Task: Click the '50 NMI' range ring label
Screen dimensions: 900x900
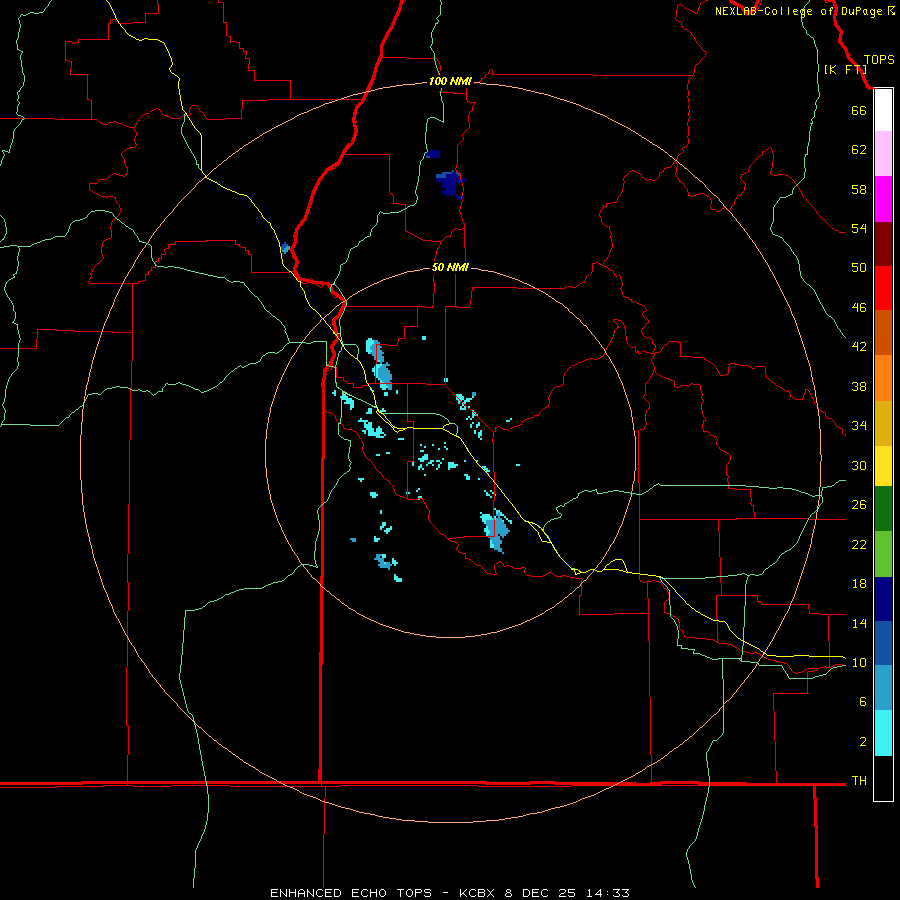Action: pos(450,267)
